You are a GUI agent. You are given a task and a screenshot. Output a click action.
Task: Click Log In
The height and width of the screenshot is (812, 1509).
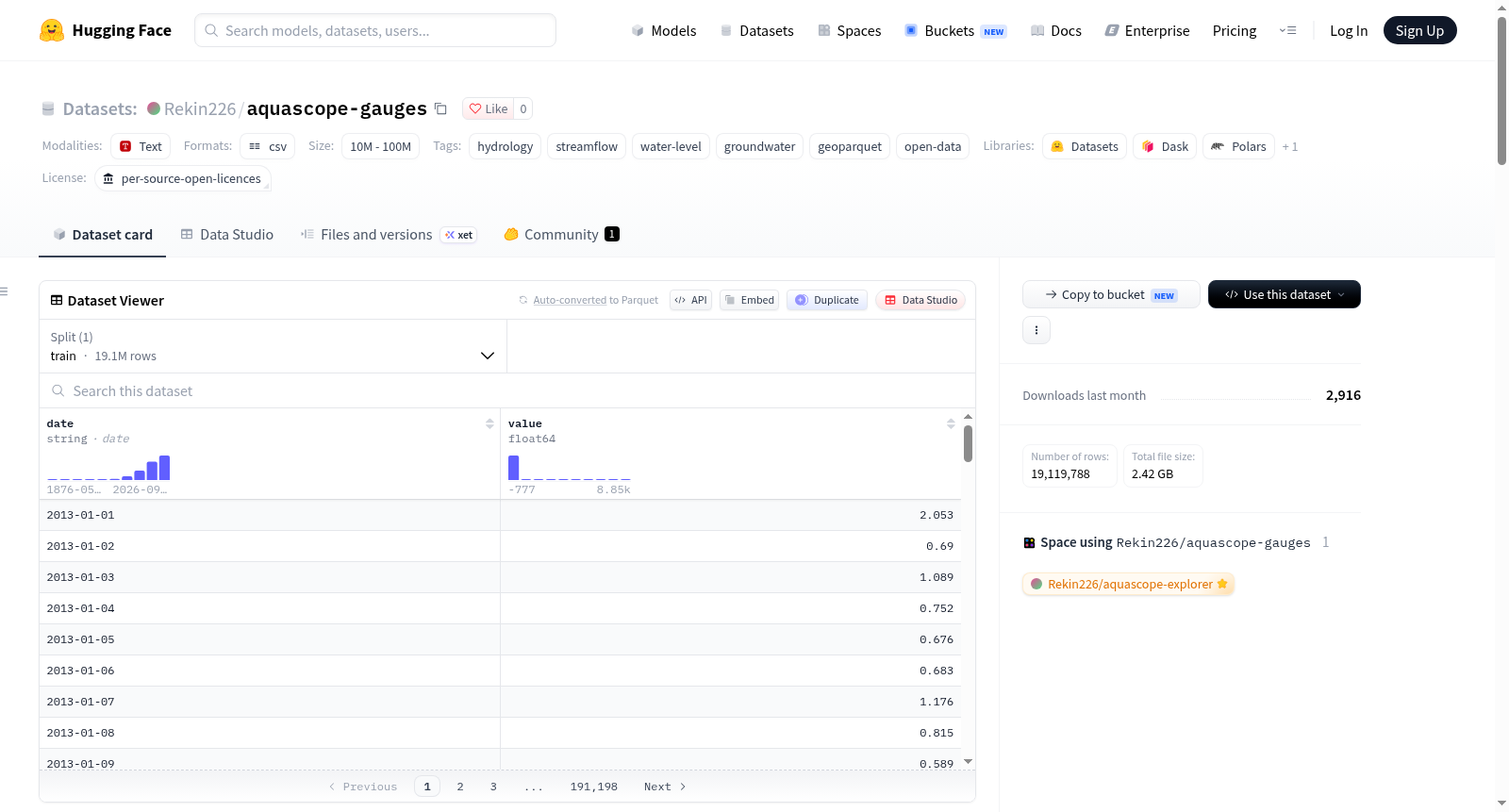[x=1349, y=30]
